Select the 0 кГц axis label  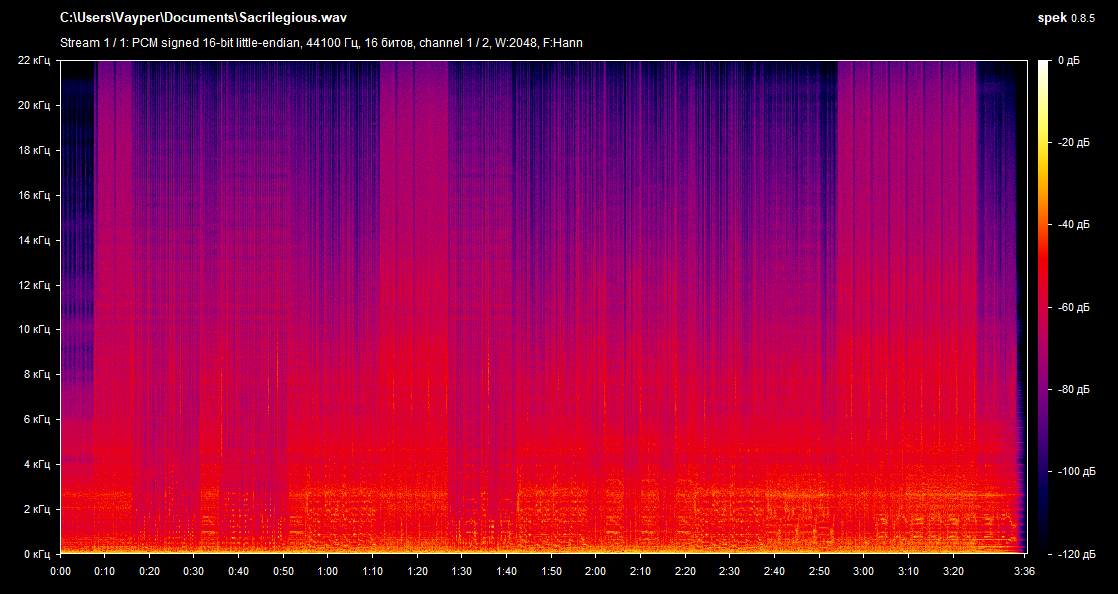point(36,554)
